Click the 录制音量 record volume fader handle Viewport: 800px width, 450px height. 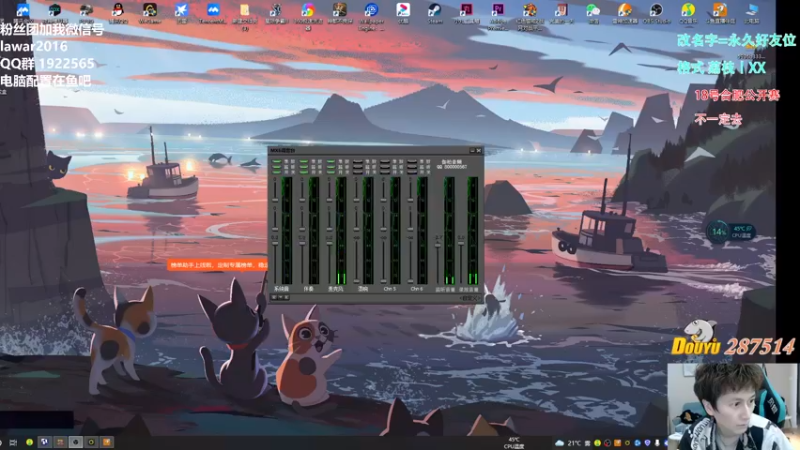(x=461, y=243)
